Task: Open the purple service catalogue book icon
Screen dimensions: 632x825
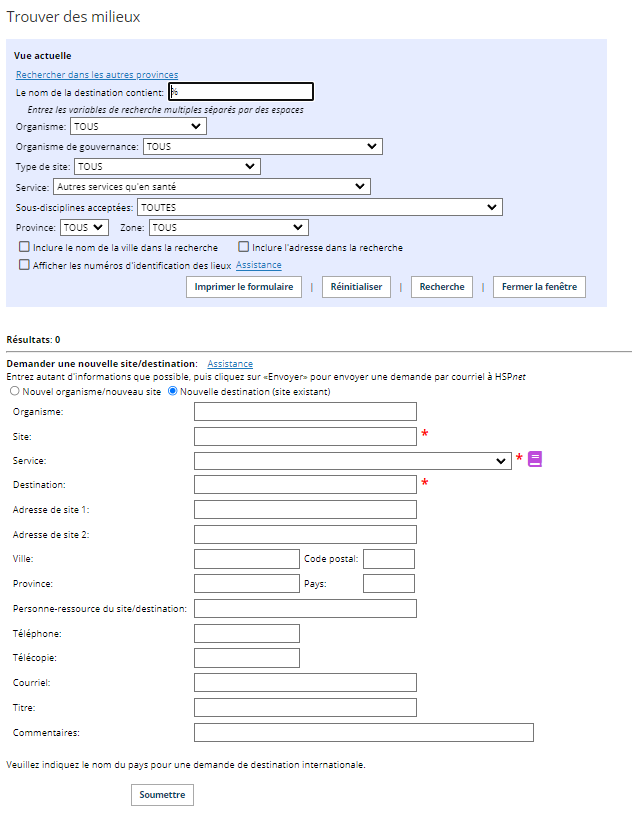Action: 535,459
